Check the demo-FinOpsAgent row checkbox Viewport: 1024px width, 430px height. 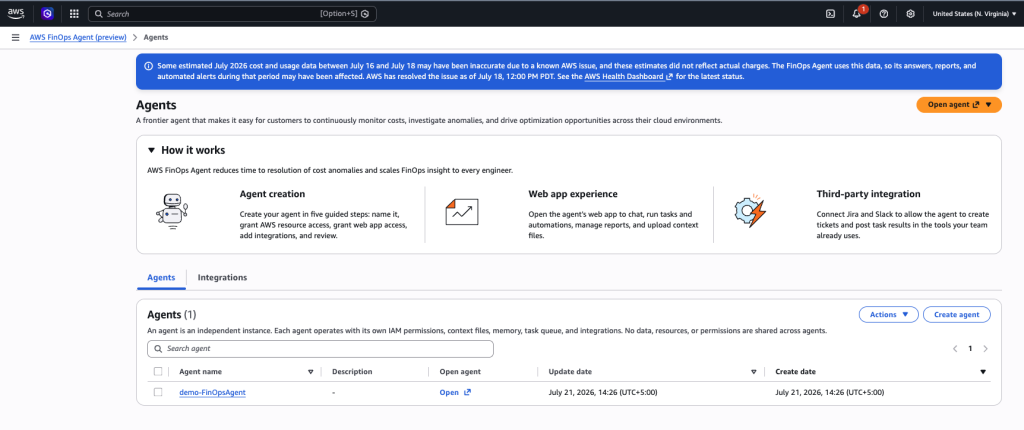[158, 392]
